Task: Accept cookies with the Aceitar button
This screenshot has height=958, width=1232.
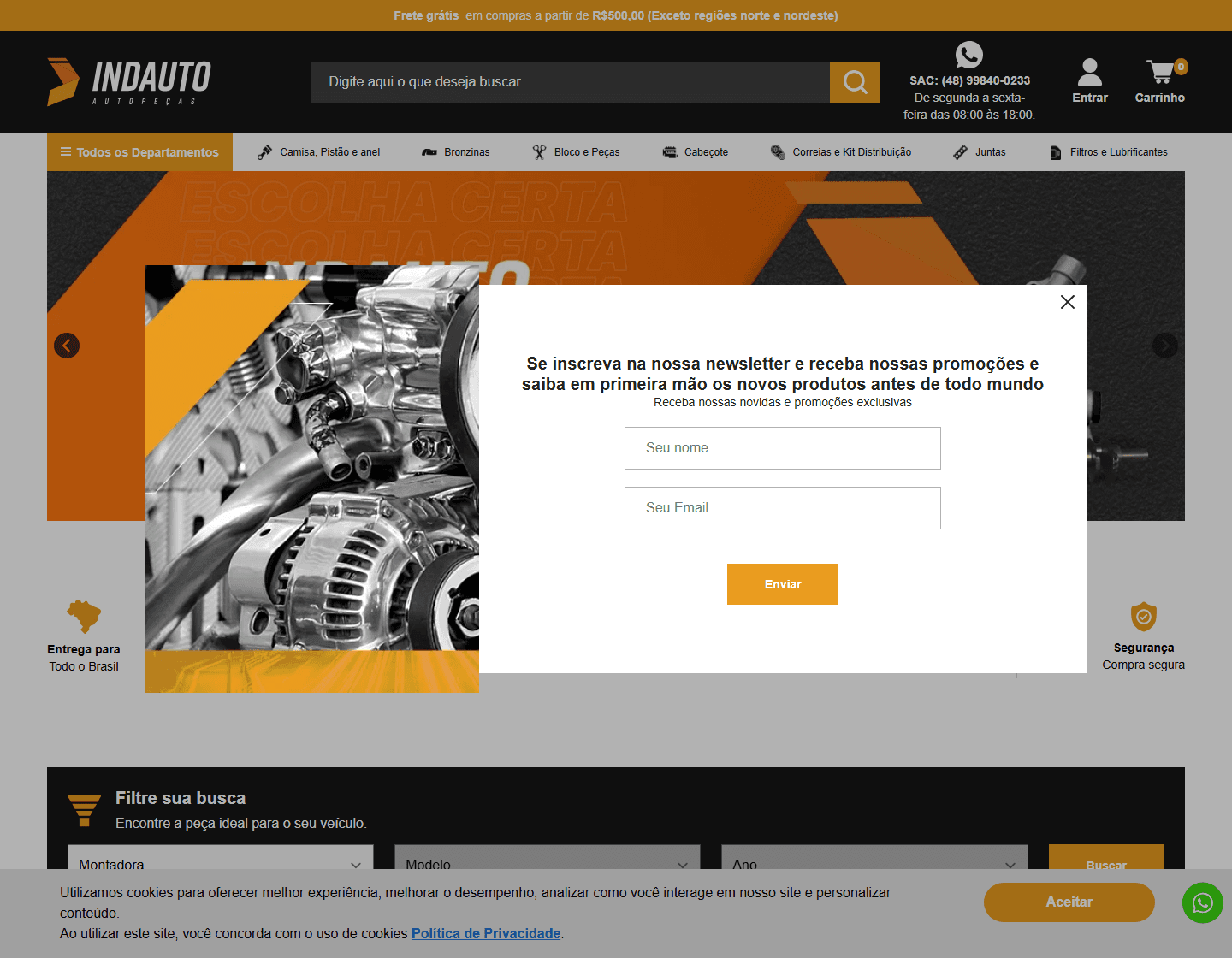Action: [x=1069, y=902]
